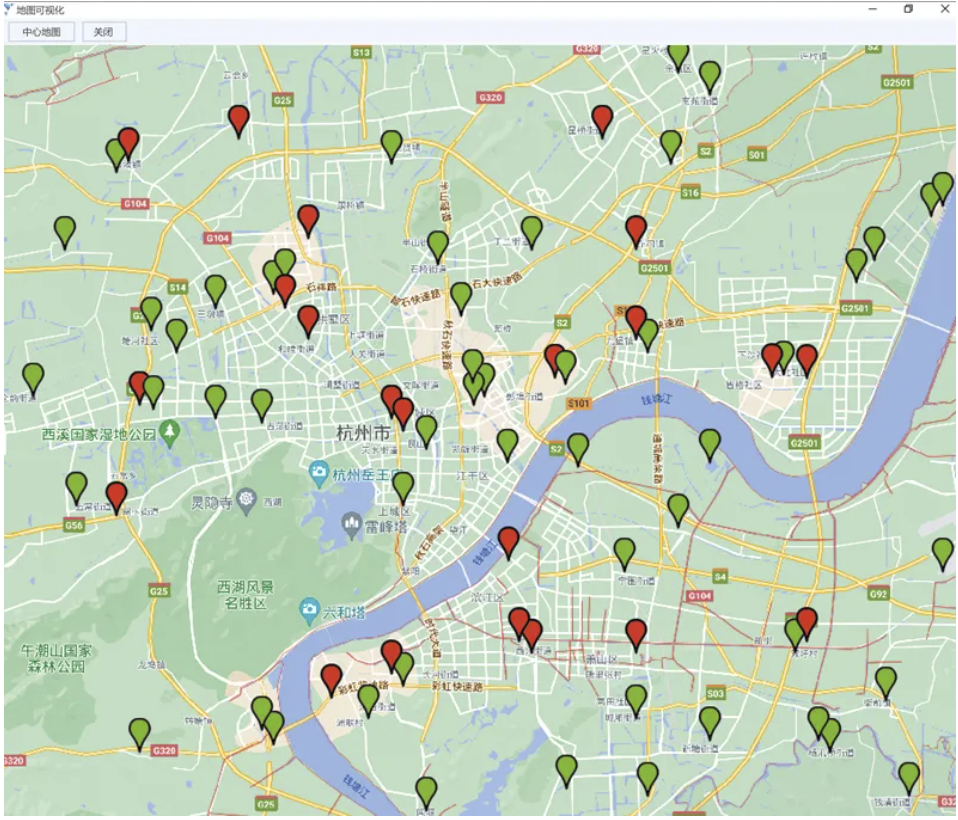Click the 杭州岳王庙 camera icon
The height and width of the screenshot is (820, 958).
(x=318, y=472)
